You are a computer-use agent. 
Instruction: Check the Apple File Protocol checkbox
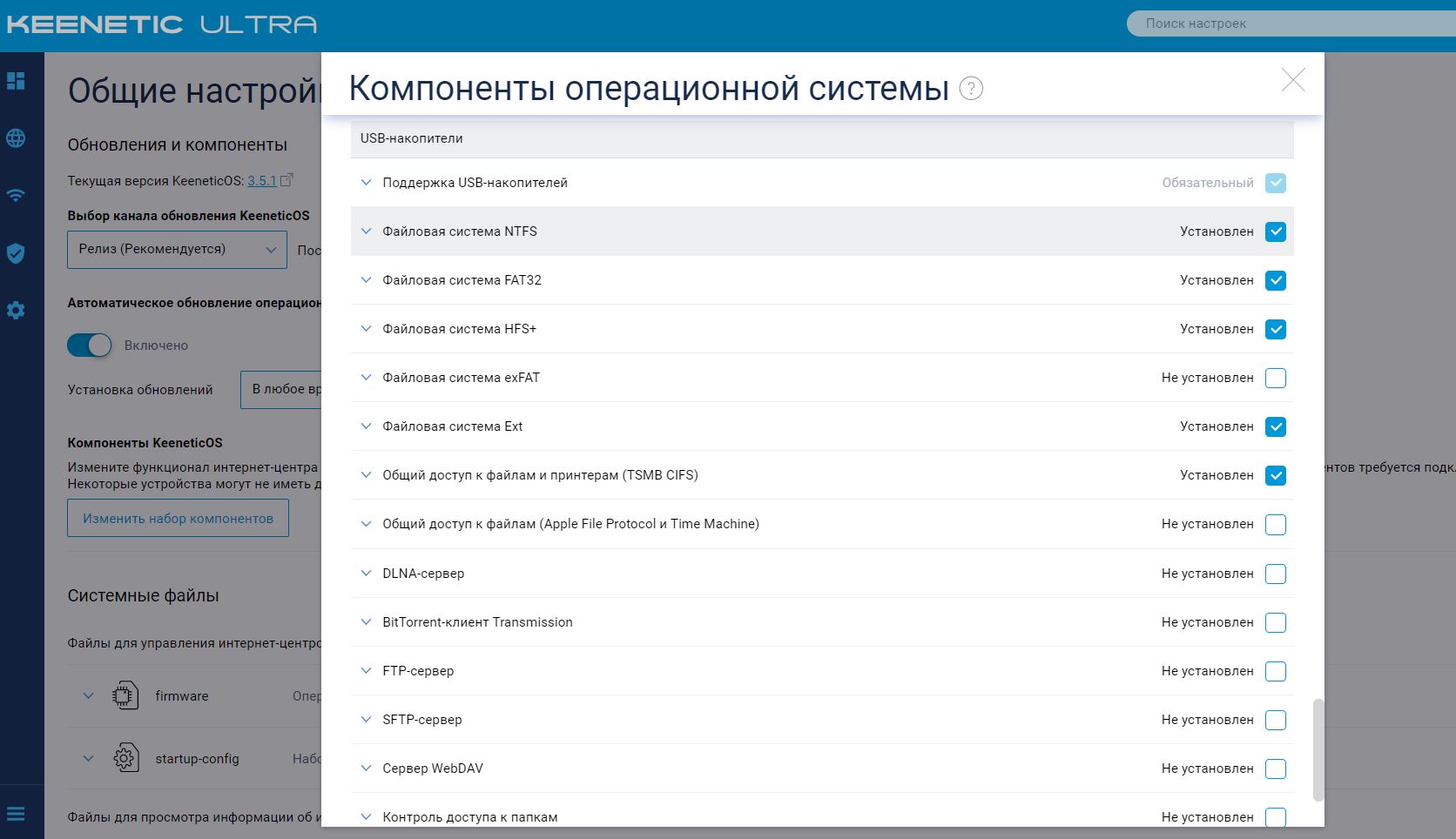[1276, 524]
